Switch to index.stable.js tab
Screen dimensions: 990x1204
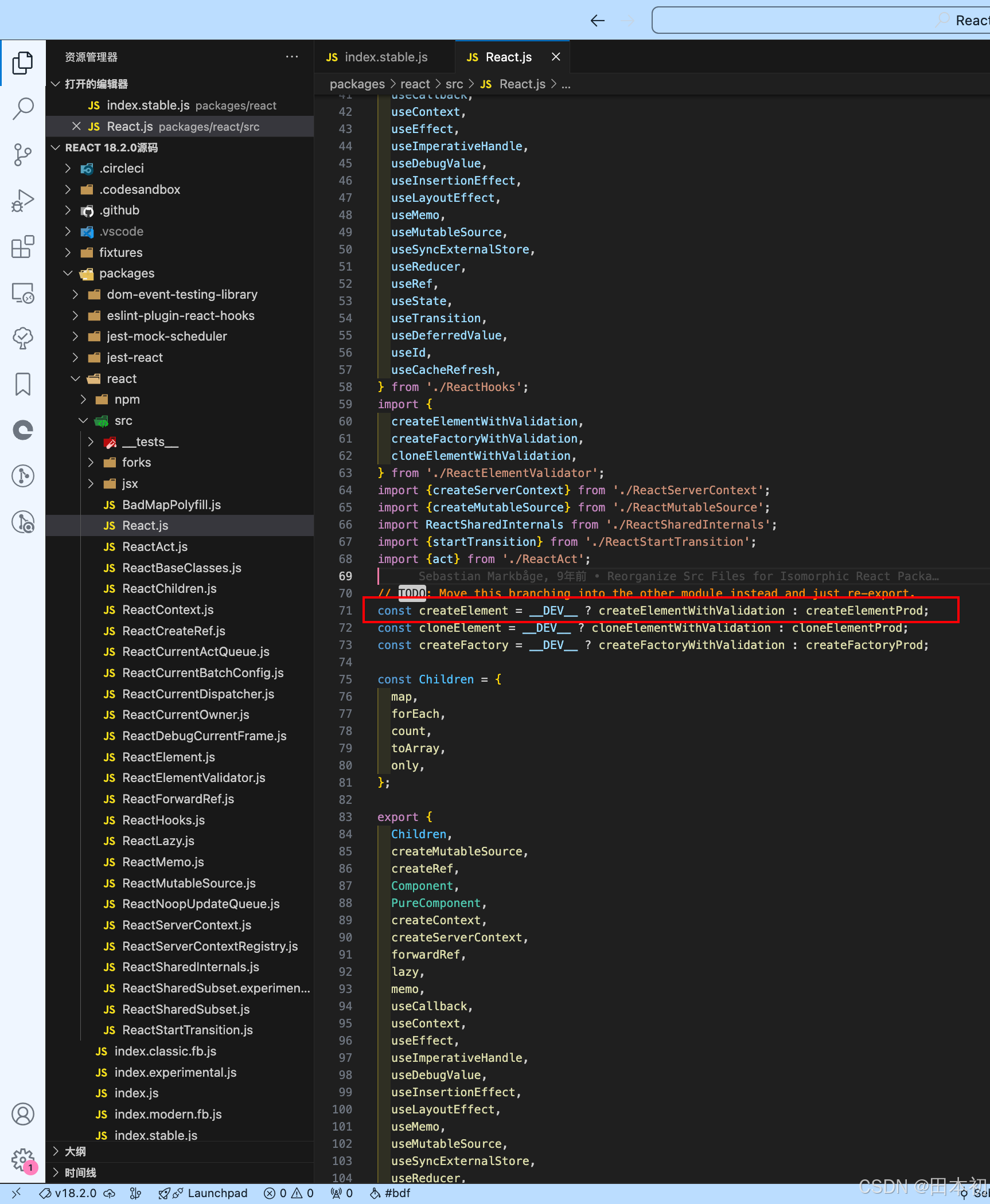coord(384,57)
